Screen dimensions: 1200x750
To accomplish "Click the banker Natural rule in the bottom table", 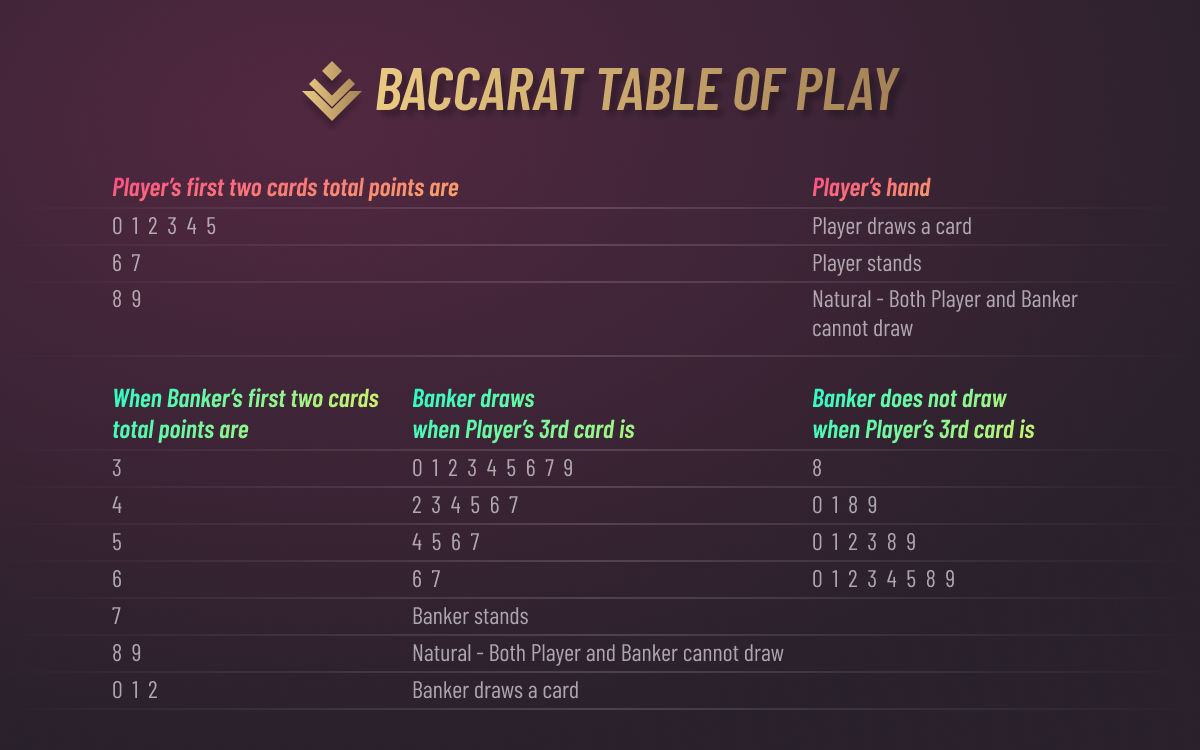I will (x=598, y=653).
